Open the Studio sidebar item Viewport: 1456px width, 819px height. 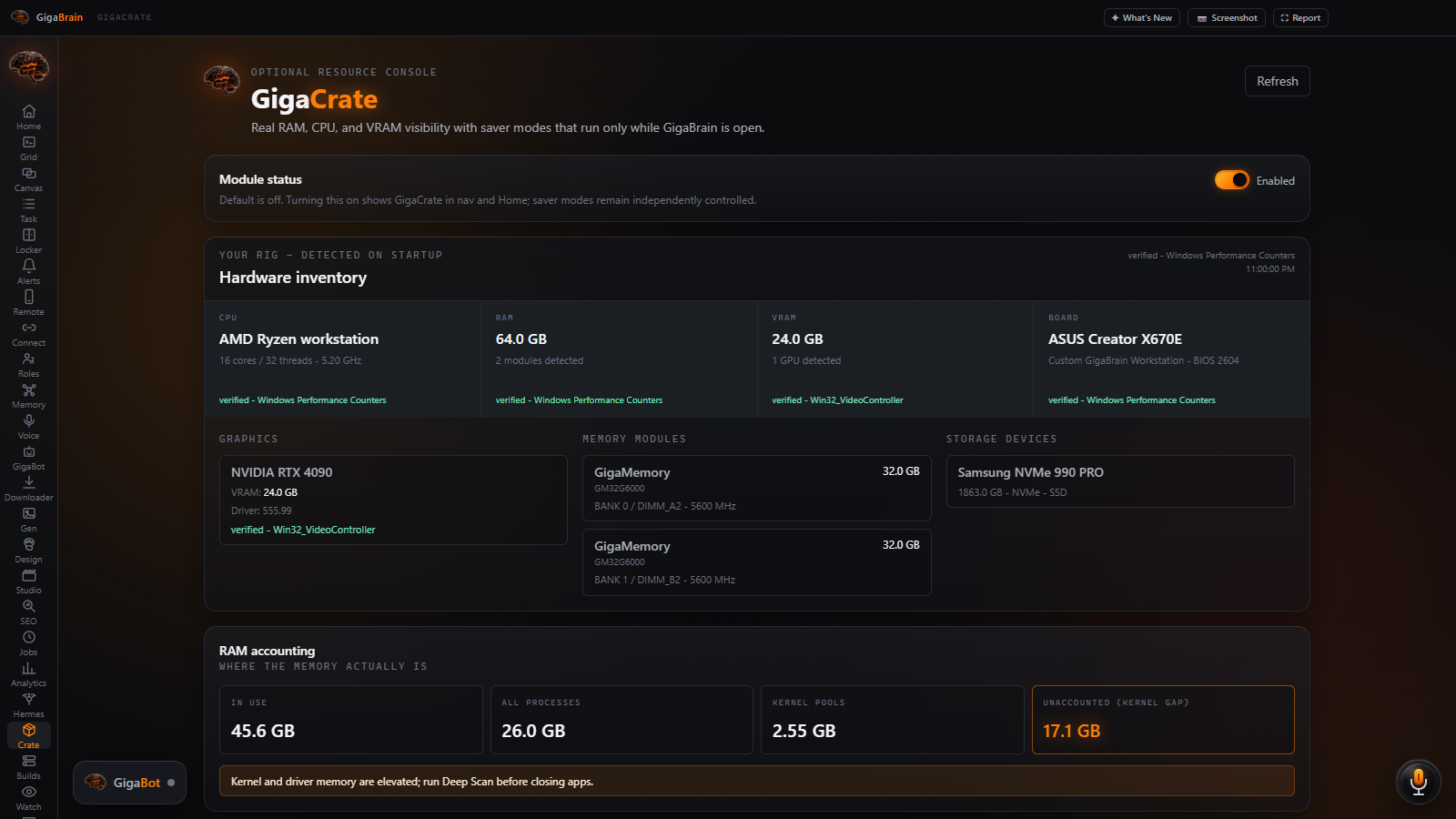(28, 581)
